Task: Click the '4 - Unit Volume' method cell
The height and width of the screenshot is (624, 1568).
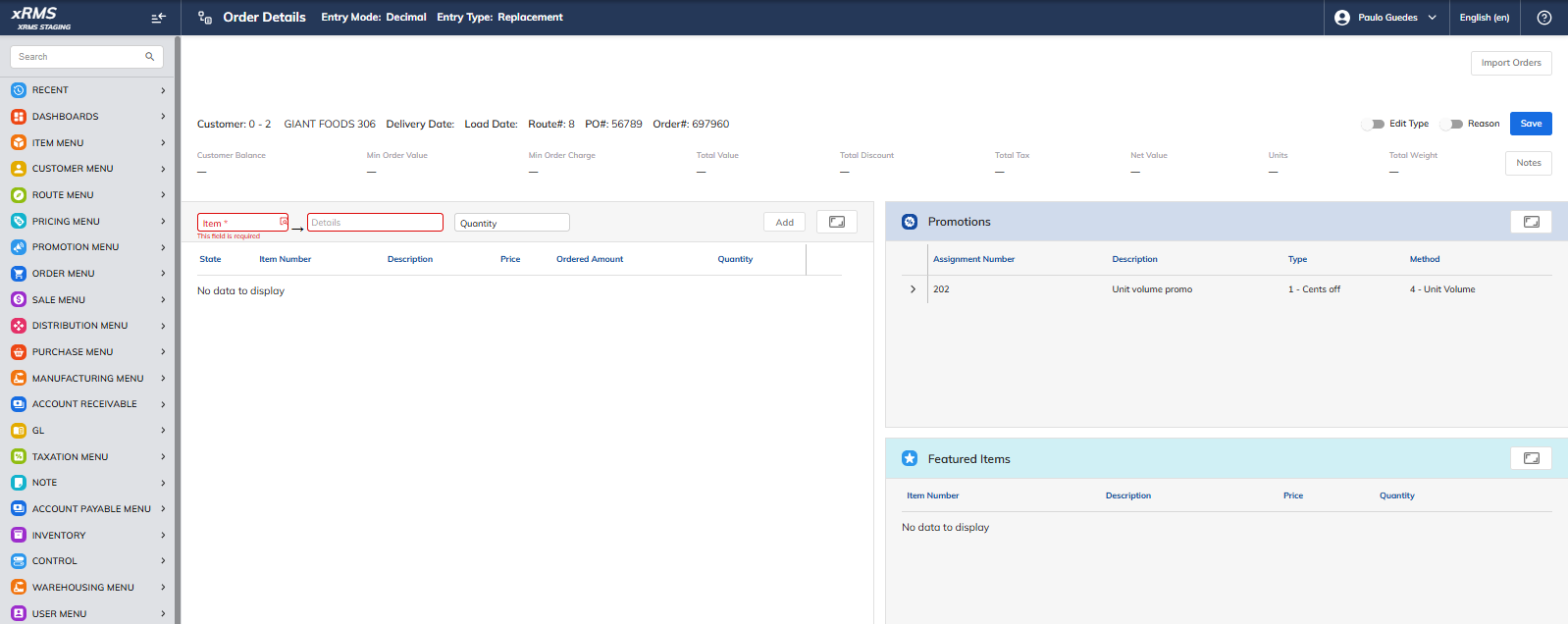Action: click(x=1442, y=289)
